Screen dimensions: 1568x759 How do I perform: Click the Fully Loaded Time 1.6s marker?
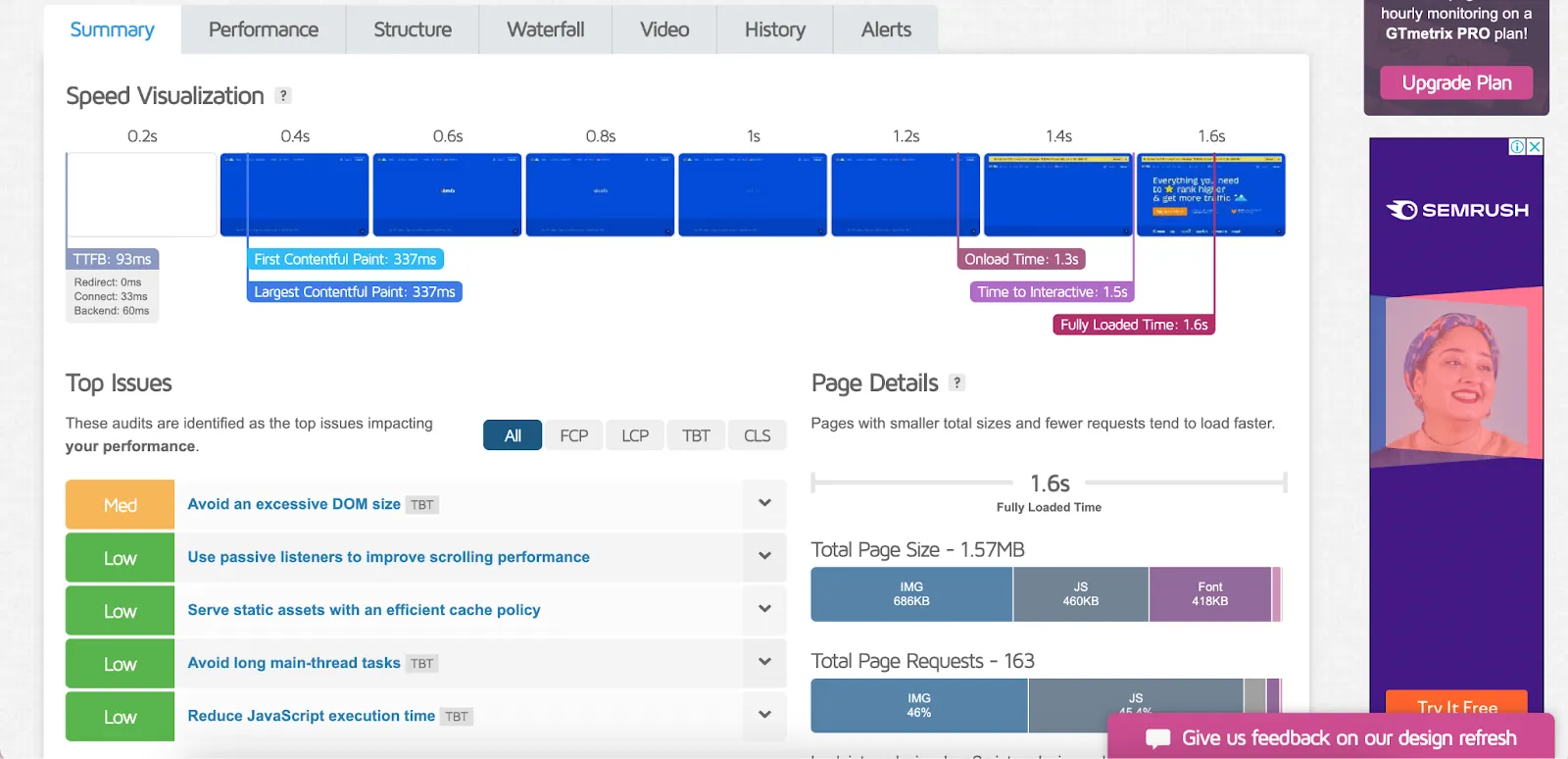(x=1134, y=325)
